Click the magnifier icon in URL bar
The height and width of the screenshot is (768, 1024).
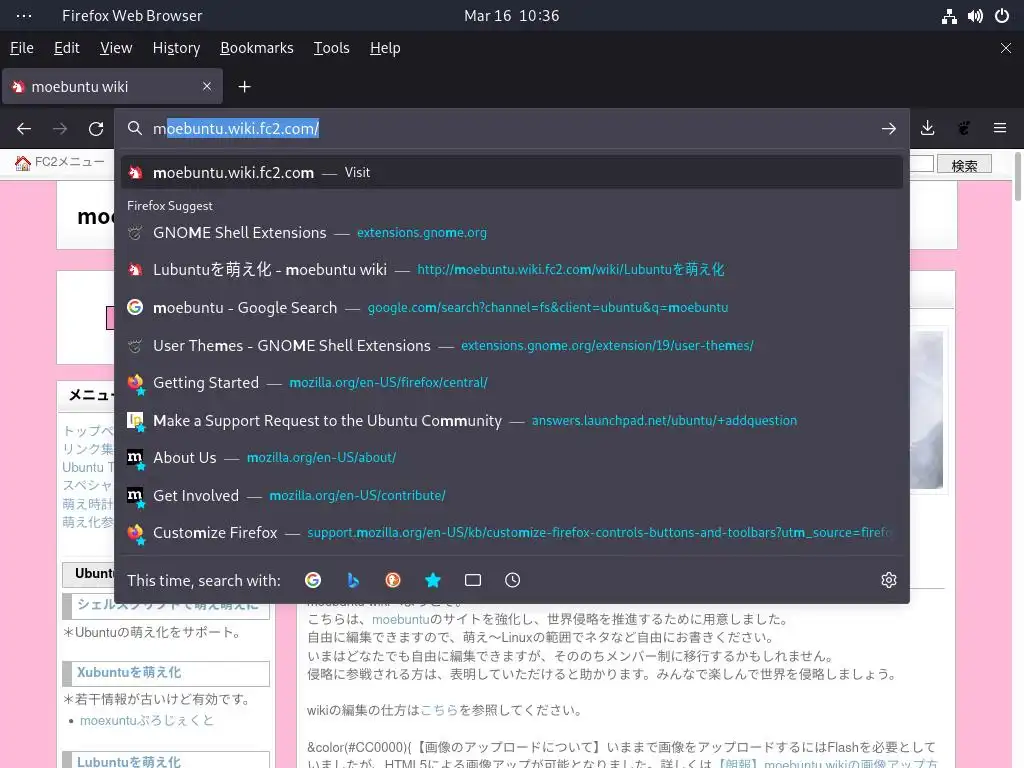point(135,129)
